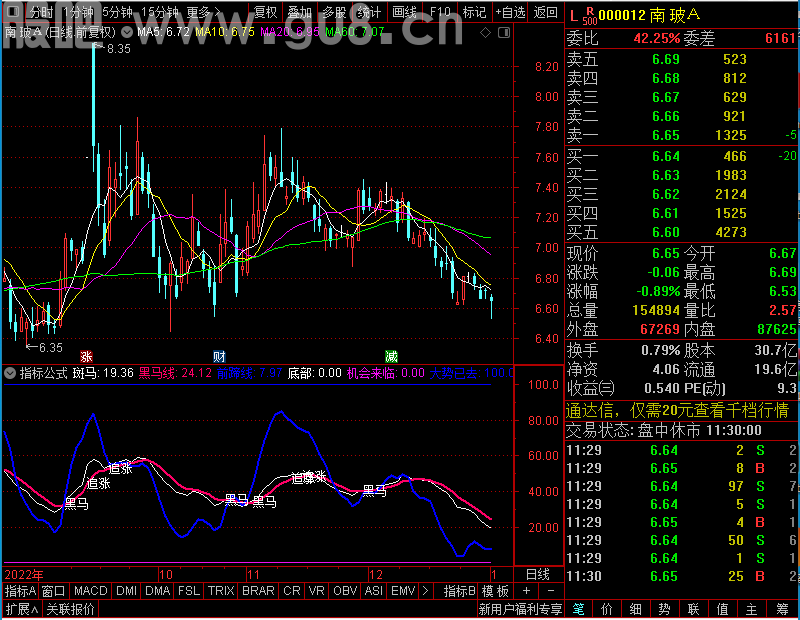Screen dimensions: 800x620
Task: Expand the 指标公式 indicator dropdown arrow
Action: pyautogui.click(x=10, y=373)
